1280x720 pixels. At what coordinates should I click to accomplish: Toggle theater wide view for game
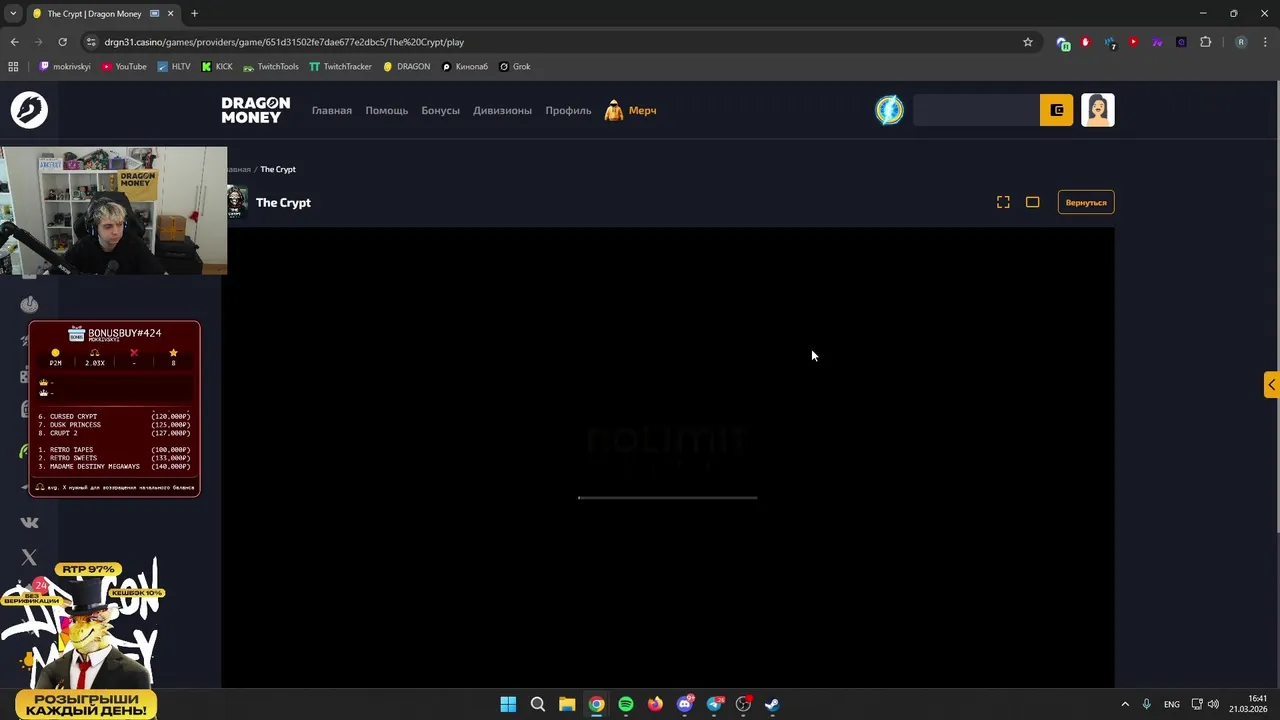[x=1032, y=202]
